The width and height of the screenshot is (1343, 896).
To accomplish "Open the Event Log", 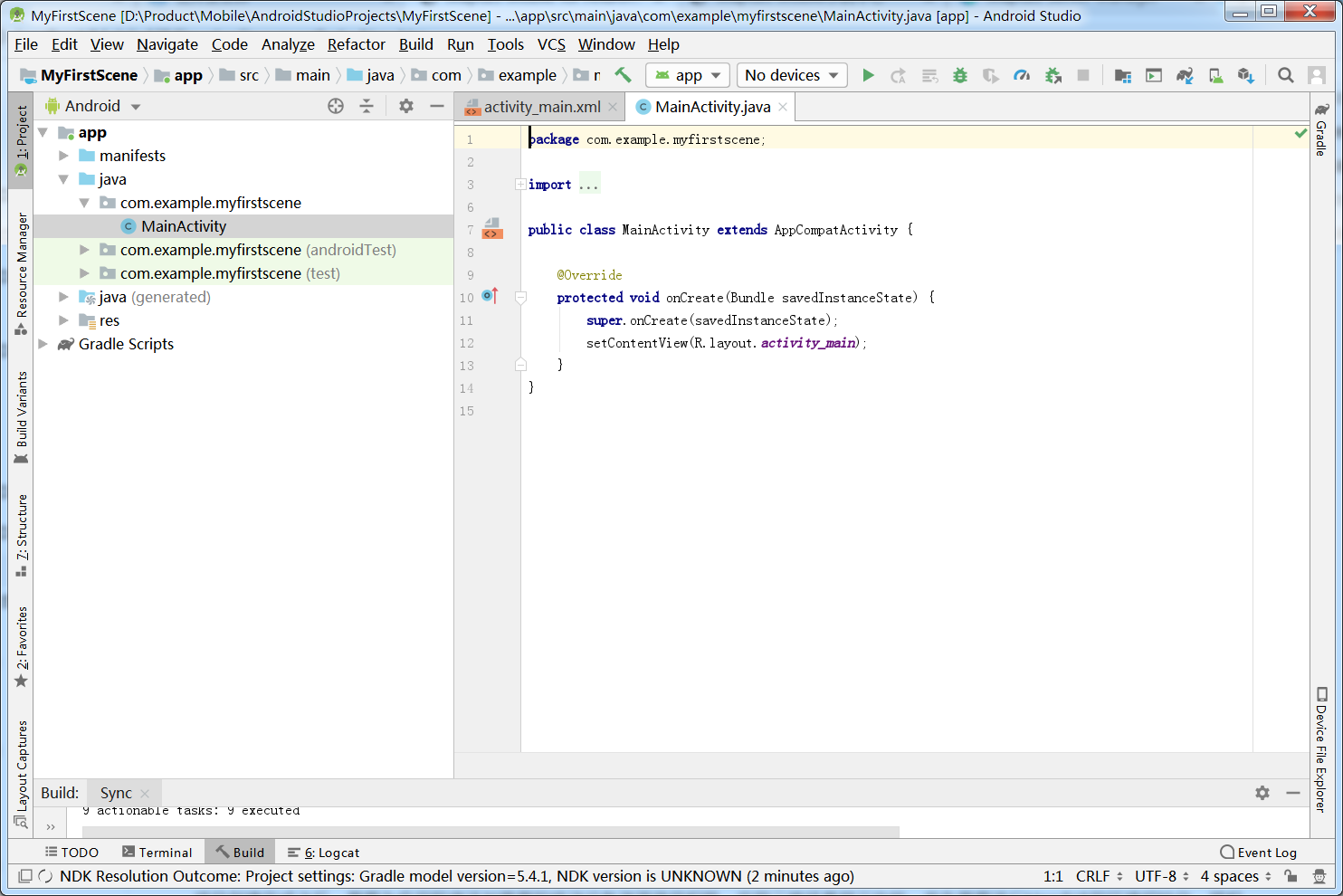I will (1258, 853).
